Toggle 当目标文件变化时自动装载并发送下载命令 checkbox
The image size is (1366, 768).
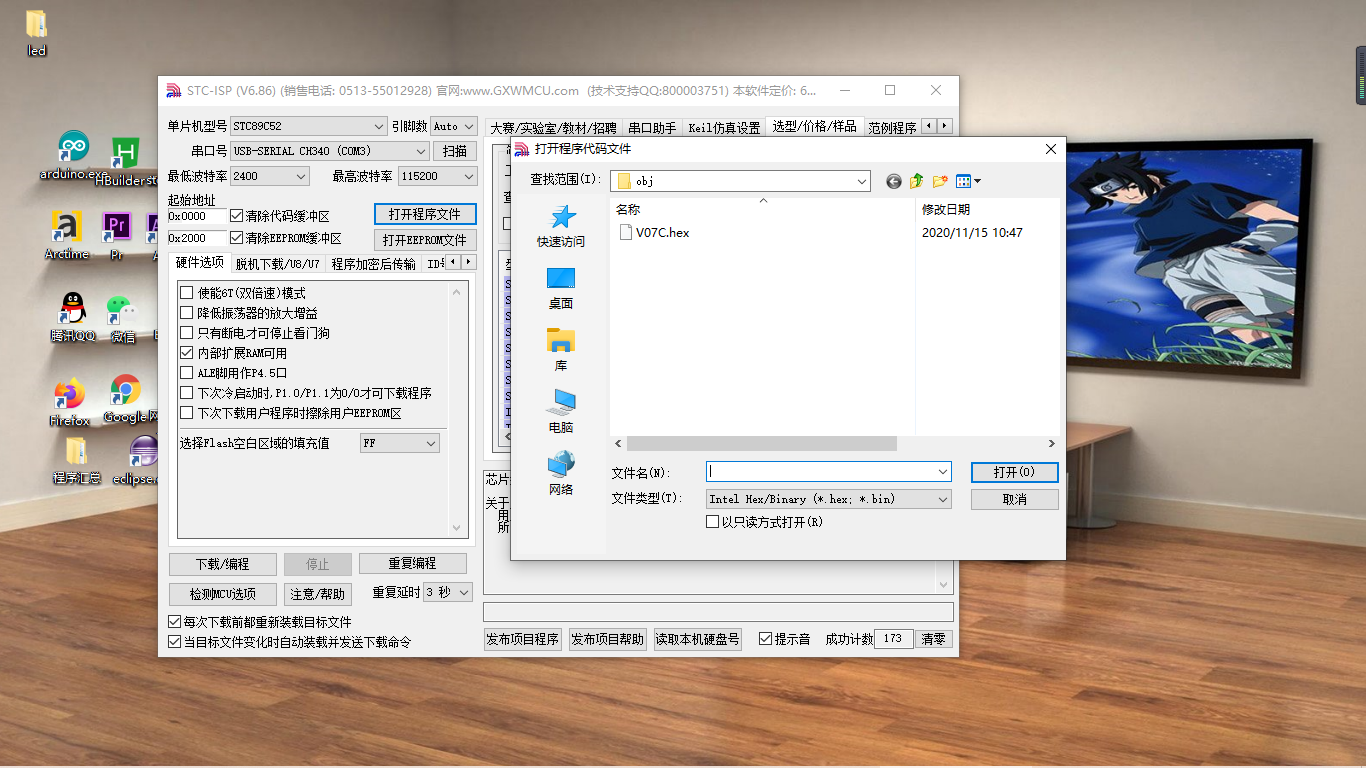(x=175, y=642)
